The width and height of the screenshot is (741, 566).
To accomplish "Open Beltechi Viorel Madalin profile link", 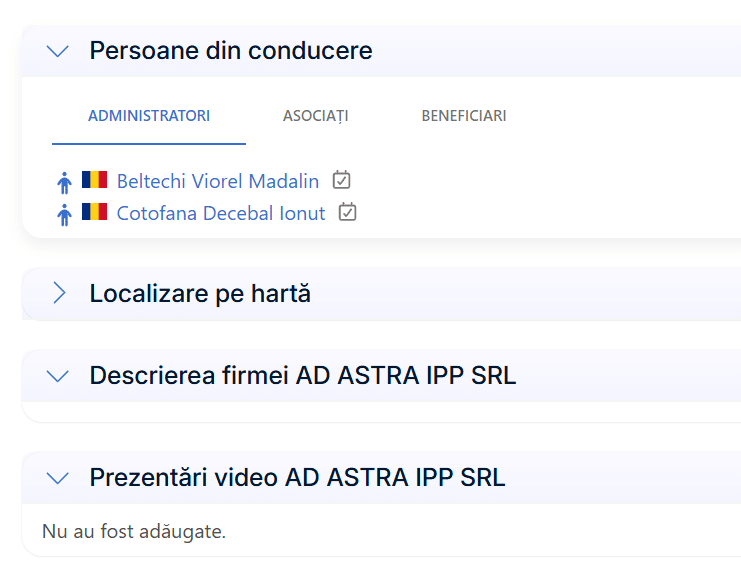I will point(218,182).
